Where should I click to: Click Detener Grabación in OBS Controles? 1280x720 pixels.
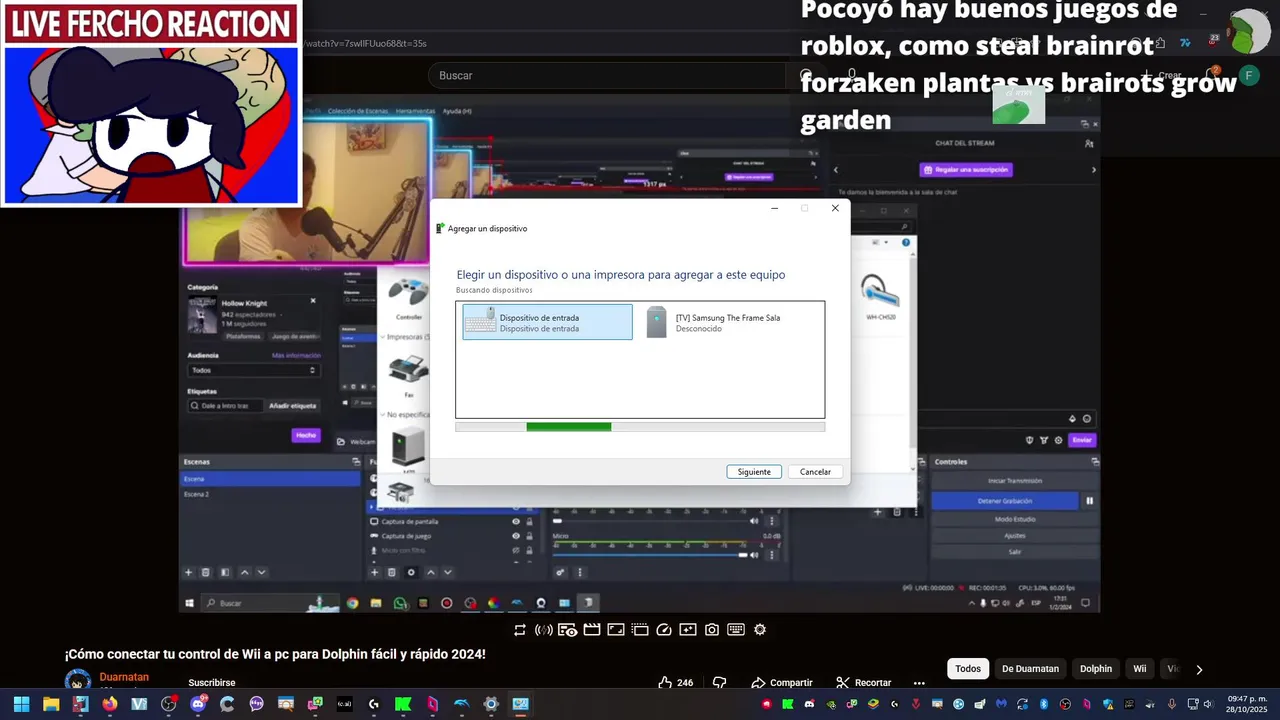[1005, 501]
